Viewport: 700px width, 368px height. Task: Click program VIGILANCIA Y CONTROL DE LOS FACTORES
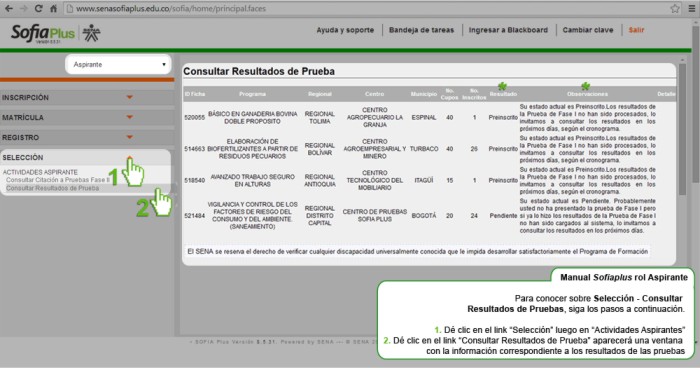[x=253, y=216]
